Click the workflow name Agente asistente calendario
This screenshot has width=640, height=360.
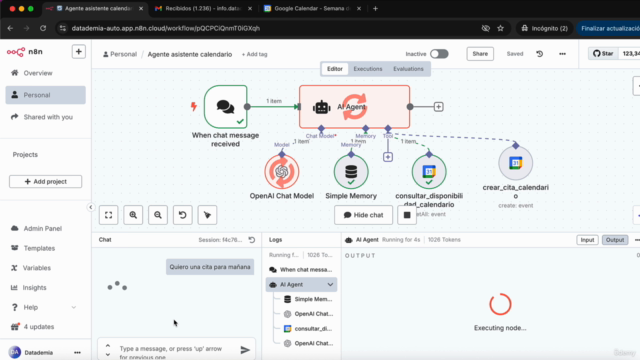190,54
